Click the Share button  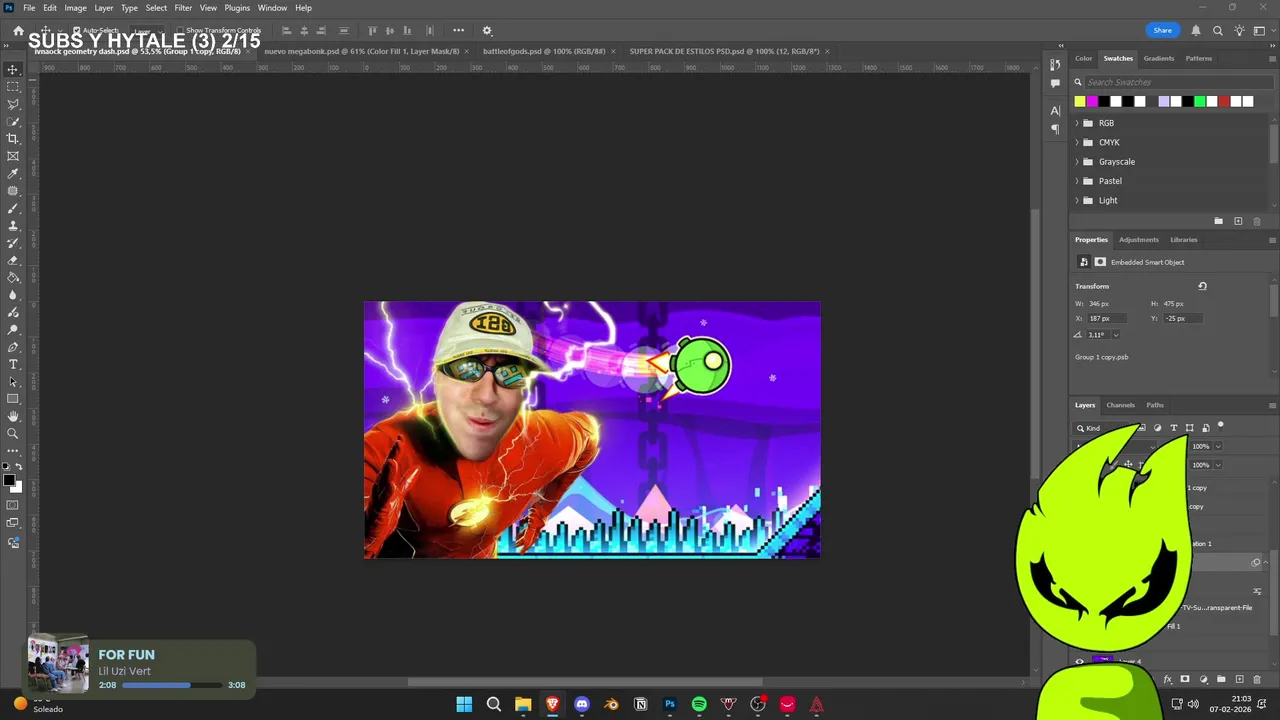1162,31
